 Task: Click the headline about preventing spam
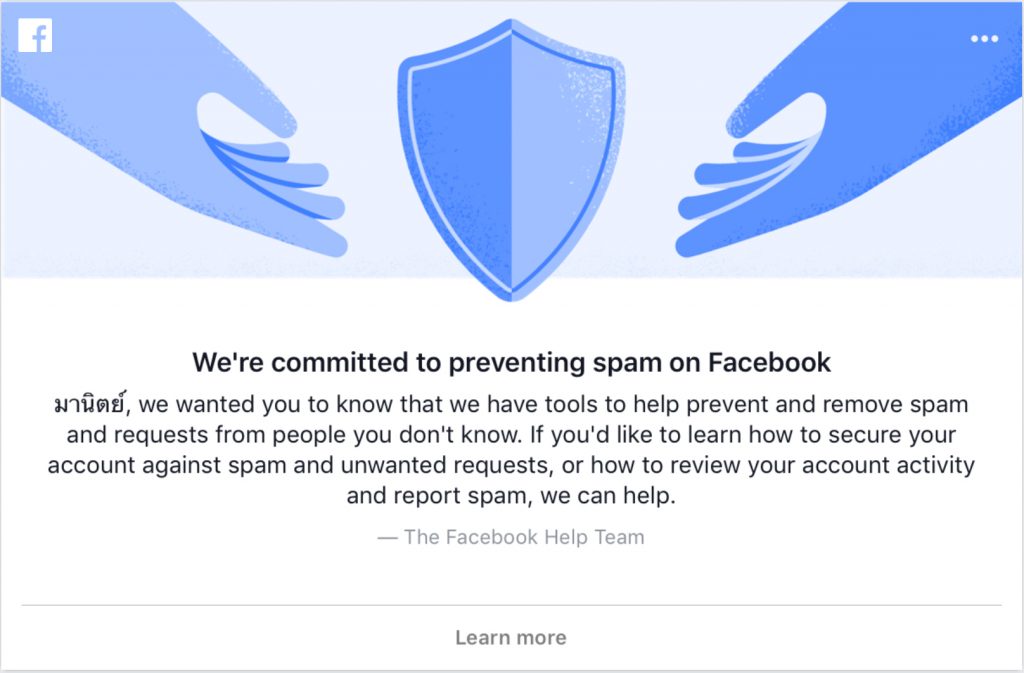511,362
